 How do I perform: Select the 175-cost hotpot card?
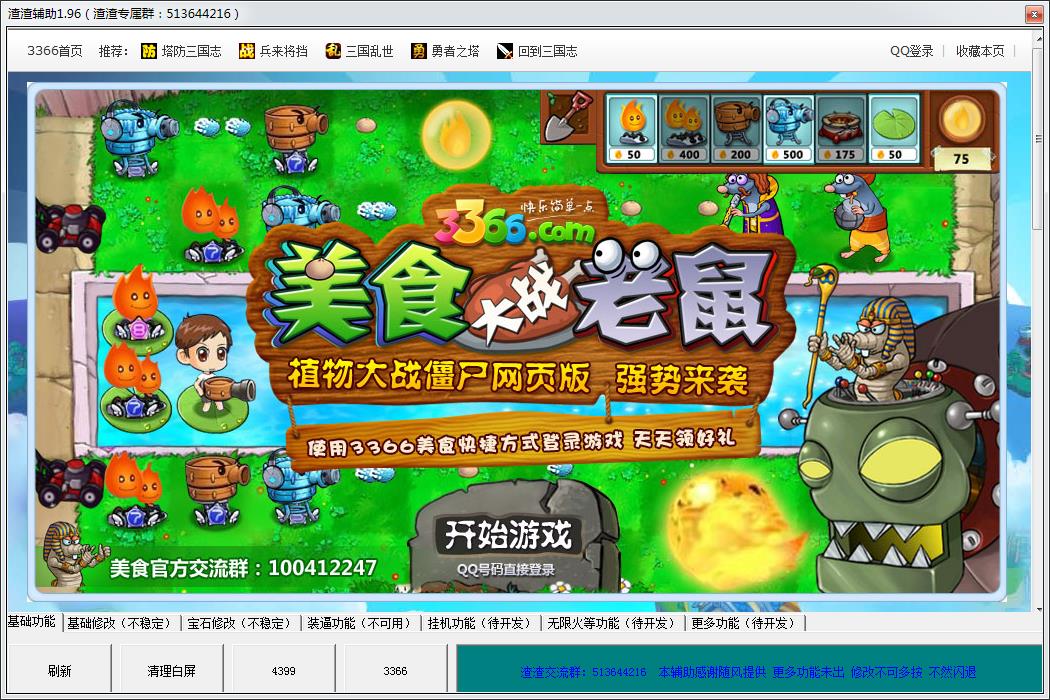[842, 128]
